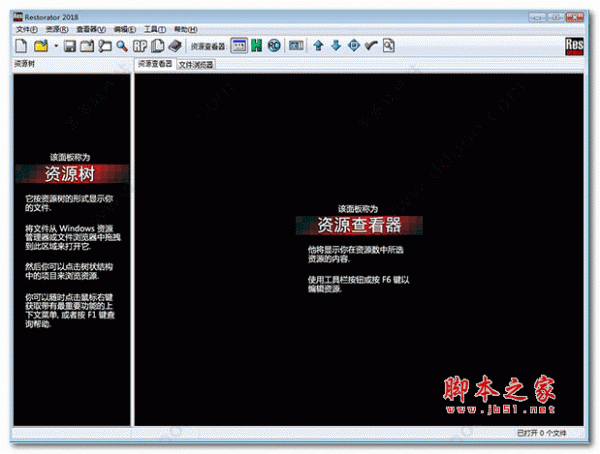This screenshot has width=600, height=454.
Task: Click the RP patch toolbar icon
Action: [140, 46]
